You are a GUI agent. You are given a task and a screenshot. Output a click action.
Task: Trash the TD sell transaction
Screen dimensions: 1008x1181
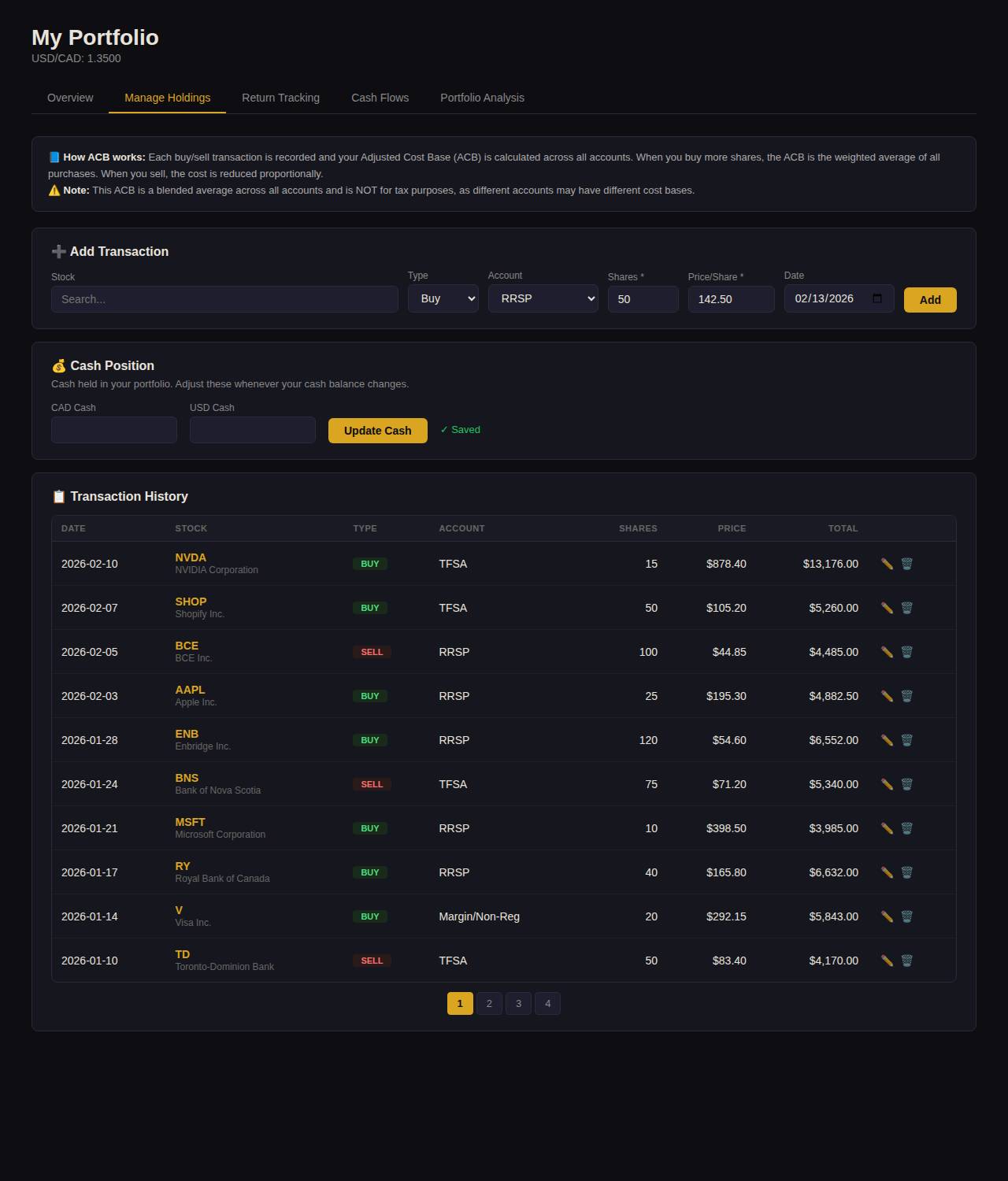pos(906,961)
